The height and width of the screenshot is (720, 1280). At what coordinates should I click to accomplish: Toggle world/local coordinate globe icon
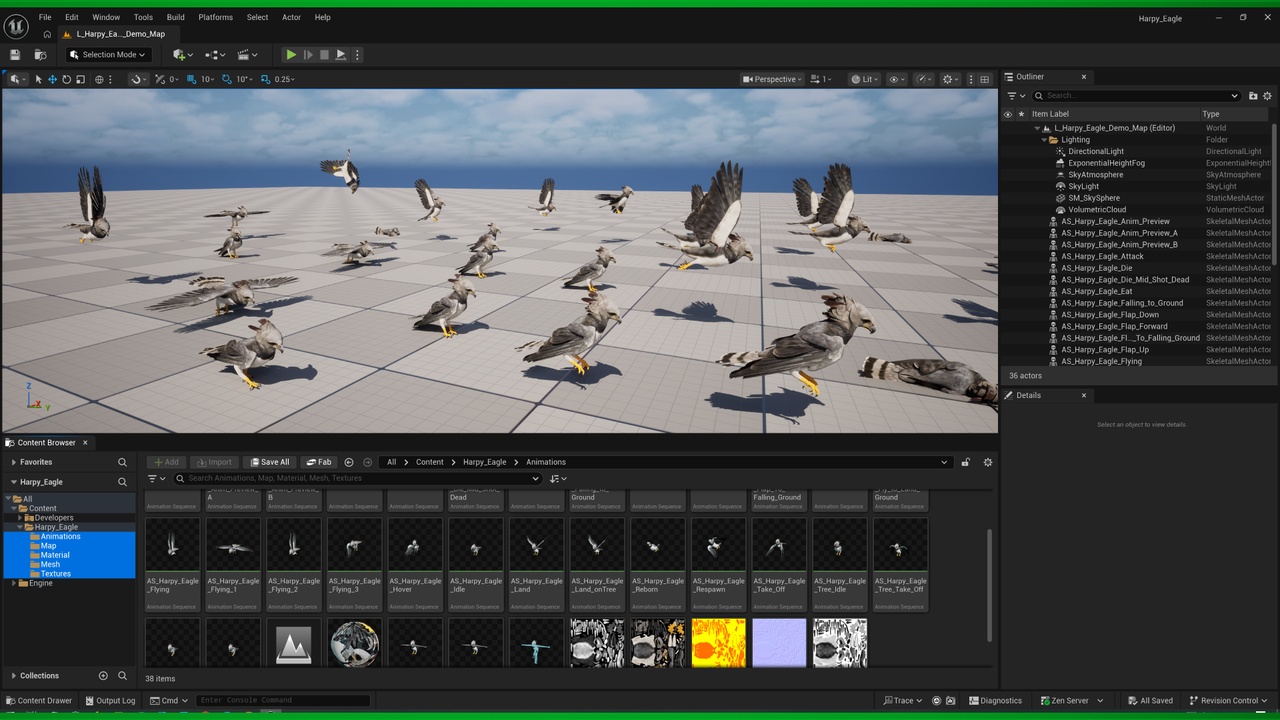pos(99,79)
